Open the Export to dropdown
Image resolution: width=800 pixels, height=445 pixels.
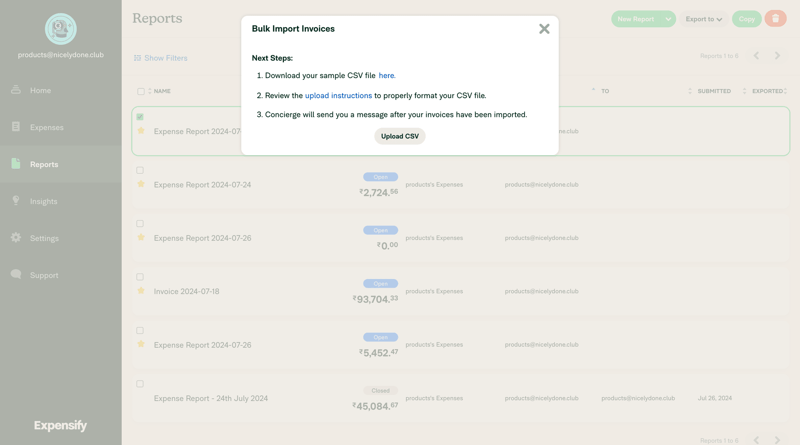tap(704, 19)
